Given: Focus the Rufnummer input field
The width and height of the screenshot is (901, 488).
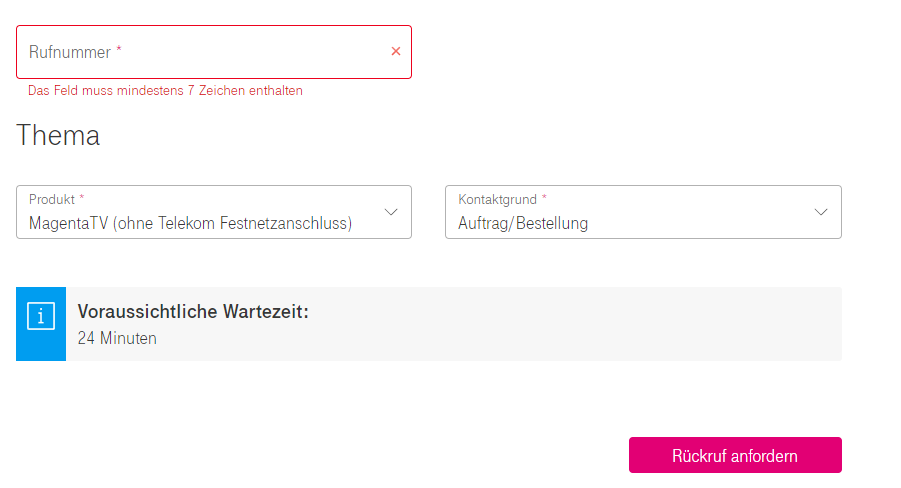Looking at the screenshot, I should 214,52.
